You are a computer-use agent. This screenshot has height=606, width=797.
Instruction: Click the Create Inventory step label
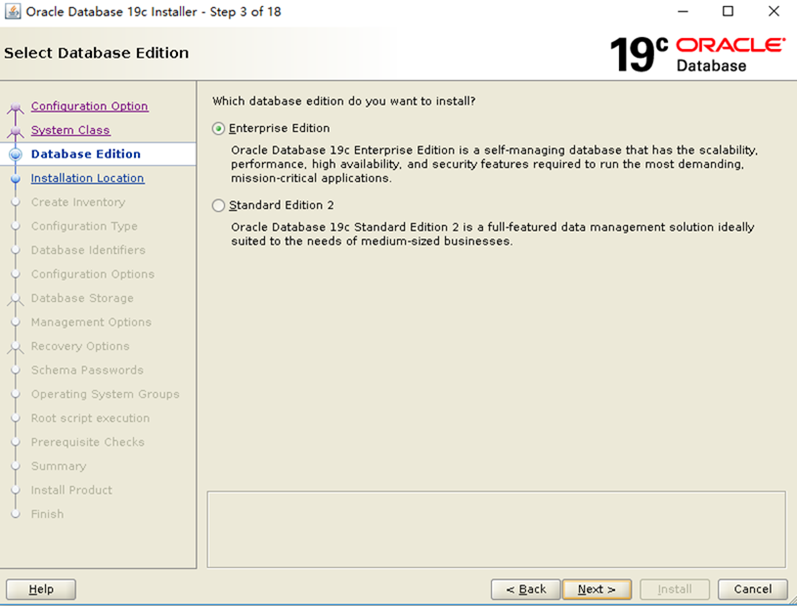pyautogui.click(x=78, y=202)
